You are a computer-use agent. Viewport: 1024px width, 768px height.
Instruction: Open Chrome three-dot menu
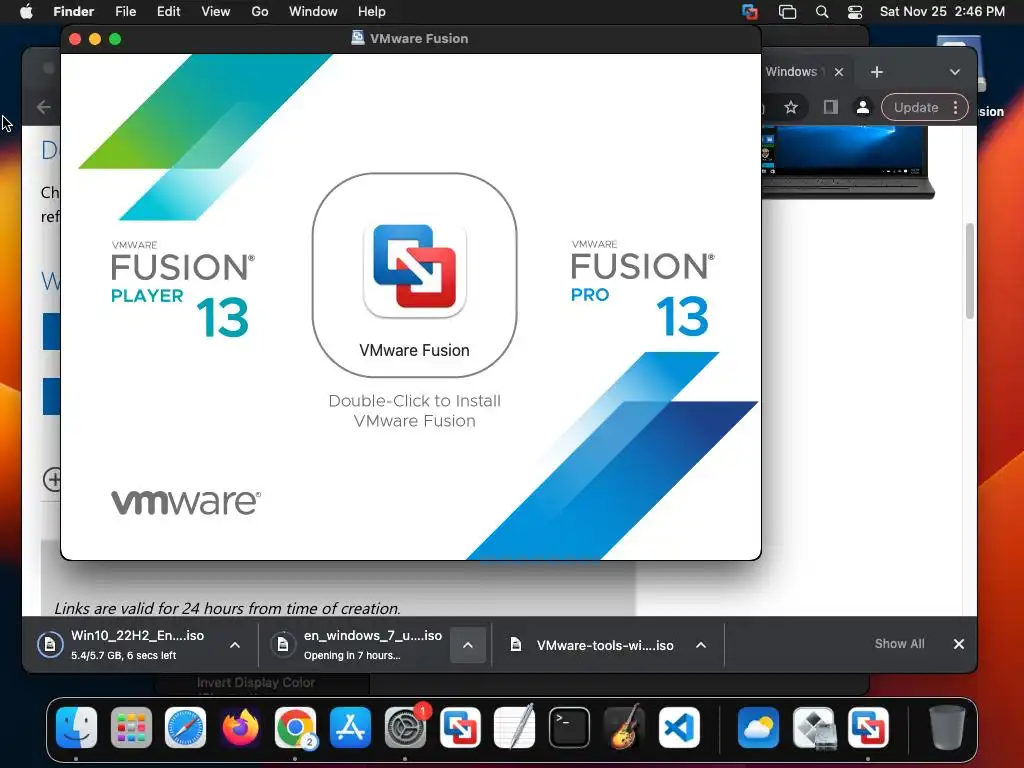point(955,107)
